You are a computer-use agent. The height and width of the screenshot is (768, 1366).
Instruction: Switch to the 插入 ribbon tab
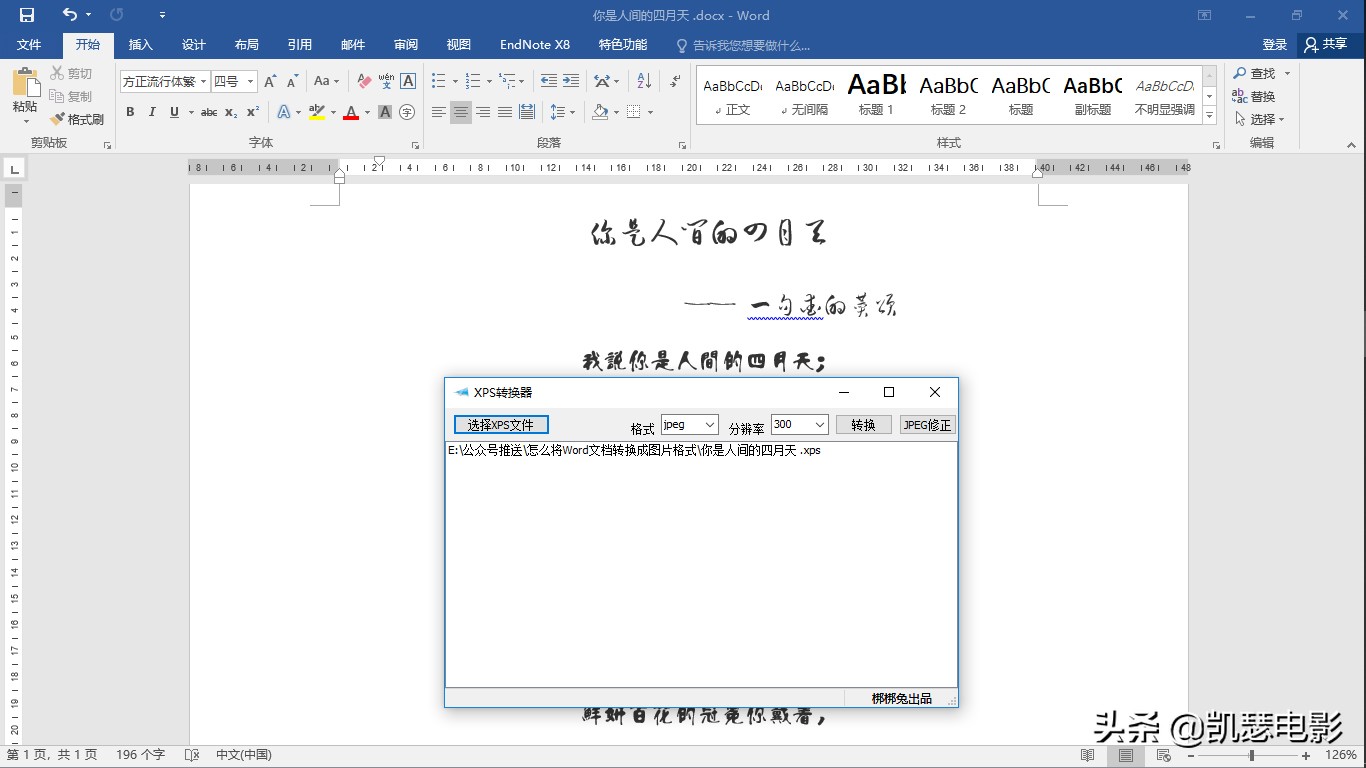139,45
